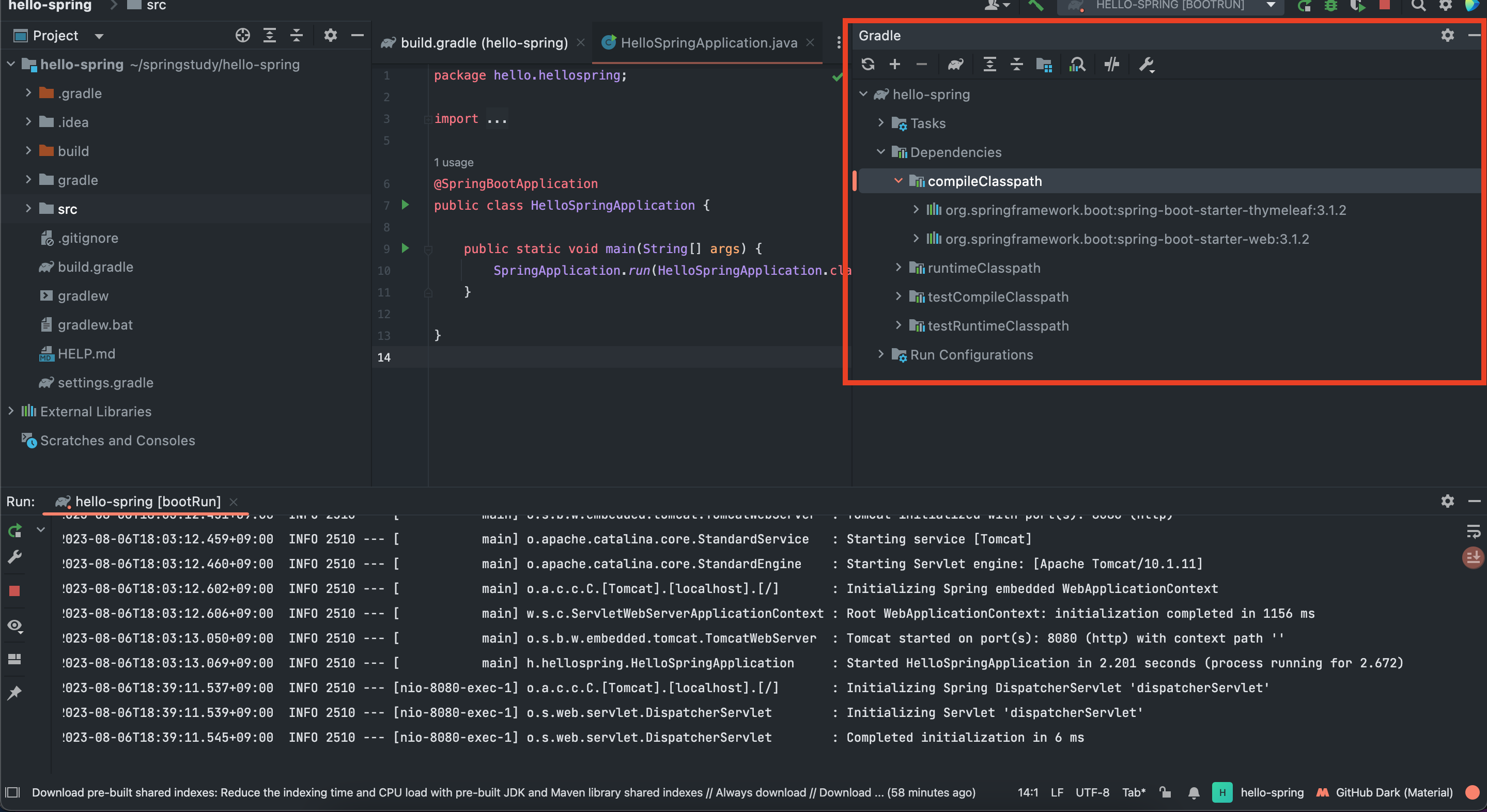The height and width of the screenshot is (812, 1487).
Task: Expand the .gradle folder in Project tree
Action: coord(28,92)
